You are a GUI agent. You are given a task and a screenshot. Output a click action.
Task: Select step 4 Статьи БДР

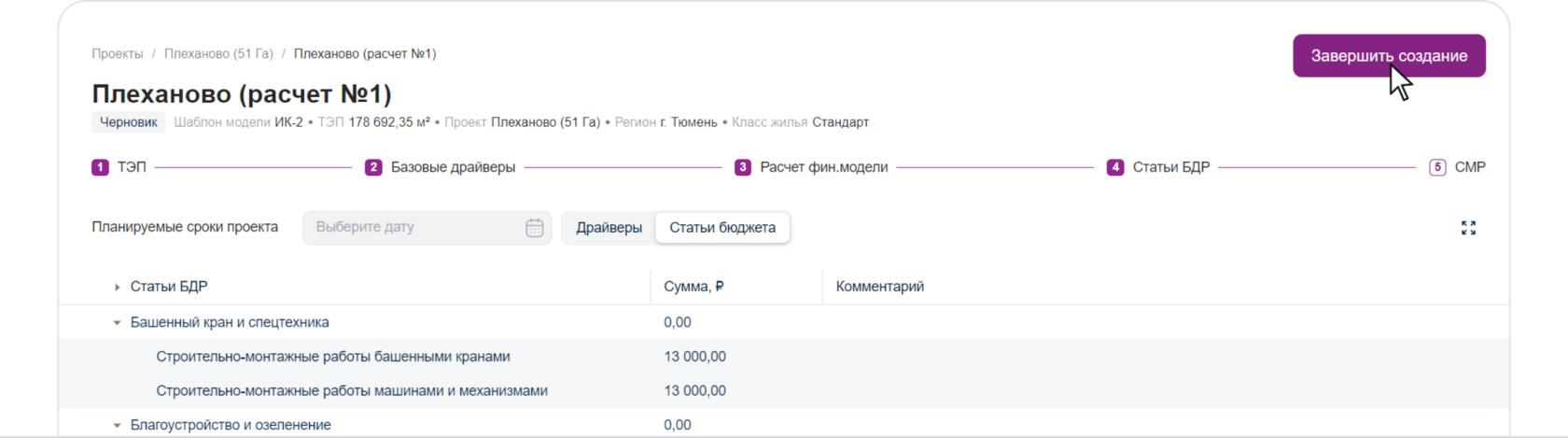[1158, 167]
